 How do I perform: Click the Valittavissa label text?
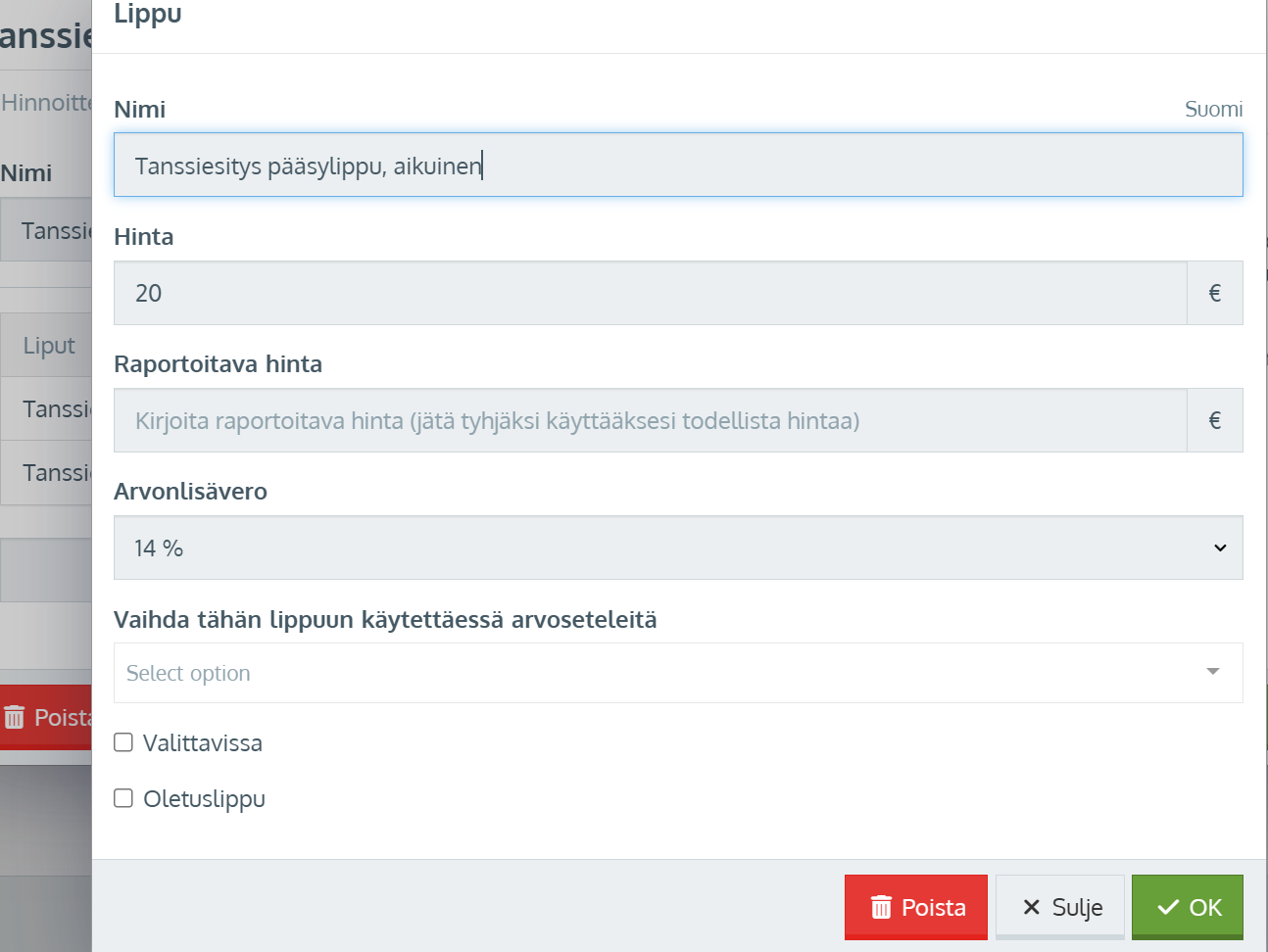click(203, 742)
